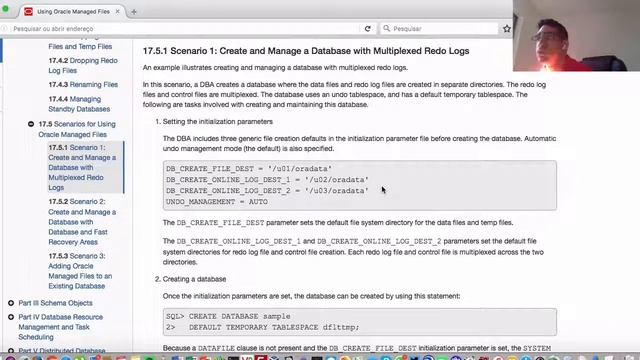Expand Part III Schema Objects
Viewport: 640px width, 360px height.
click(x=11, y=303)
